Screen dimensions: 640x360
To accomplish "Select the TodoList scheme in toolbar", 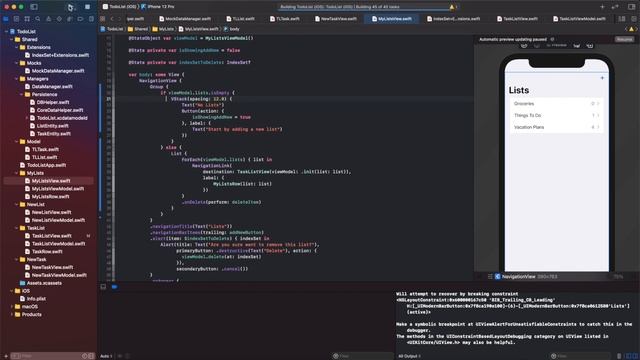I will [119, 7].
